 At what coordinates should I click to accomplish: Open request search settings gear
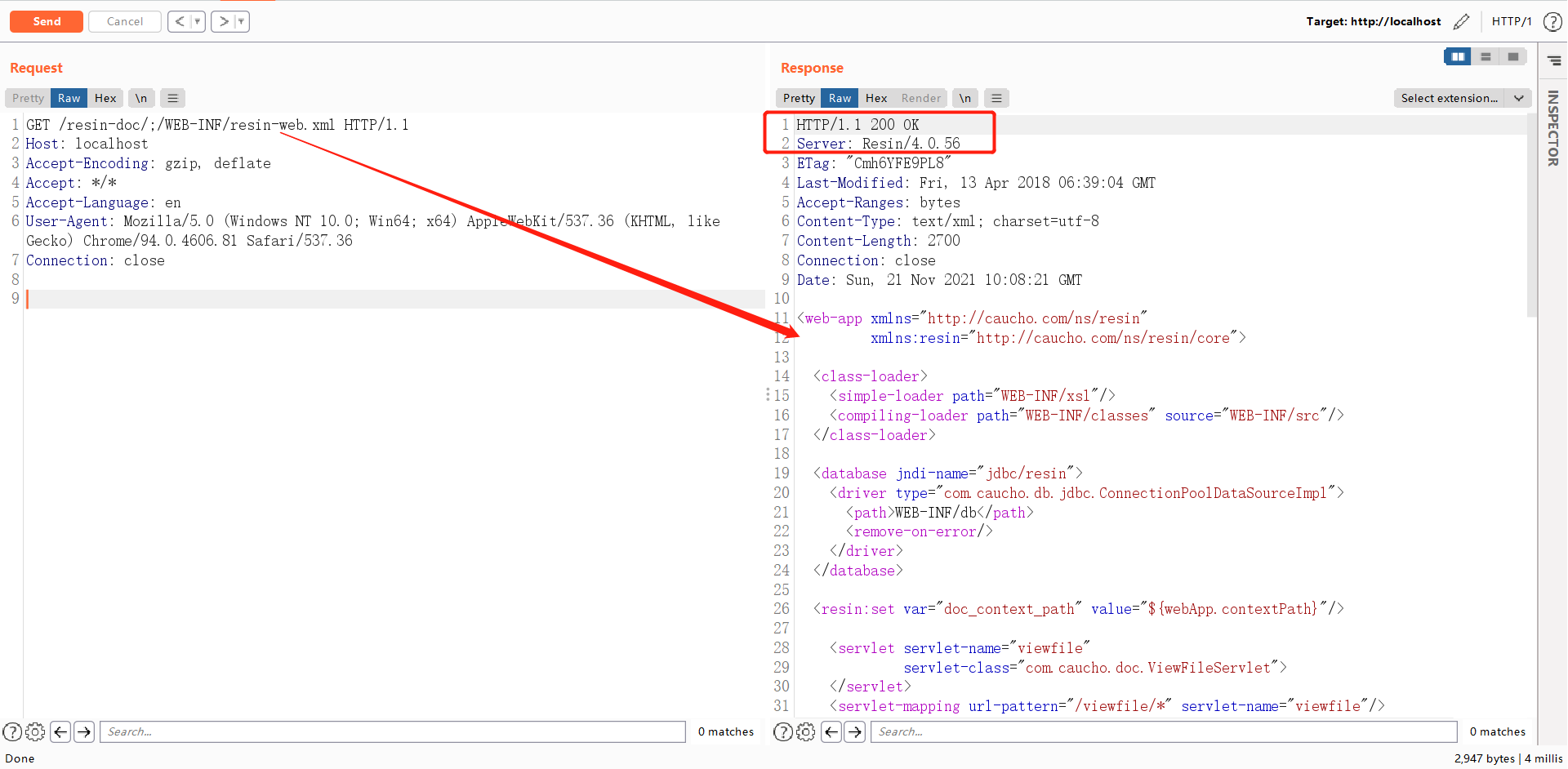click(35, 731)
